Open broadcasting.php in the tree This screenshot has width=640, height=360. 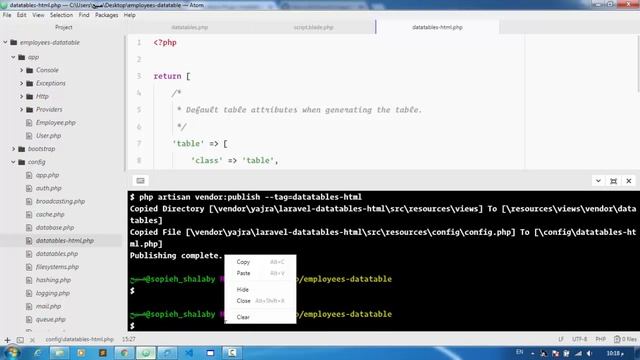tap(60, 201)
